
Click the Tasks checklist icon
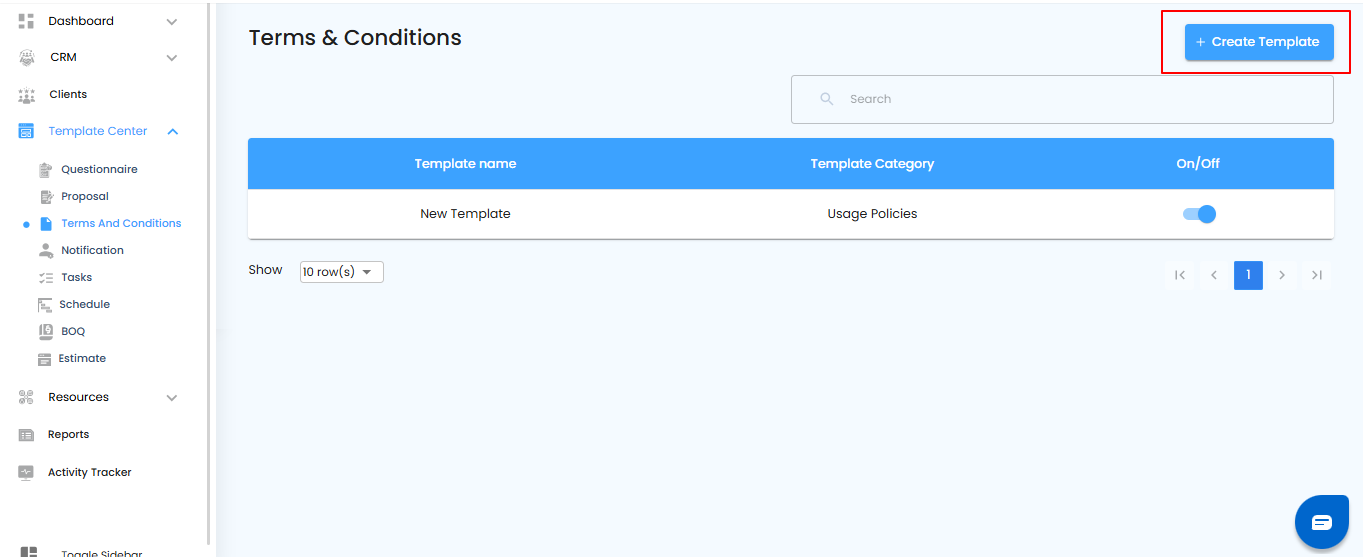pos(45,278)
